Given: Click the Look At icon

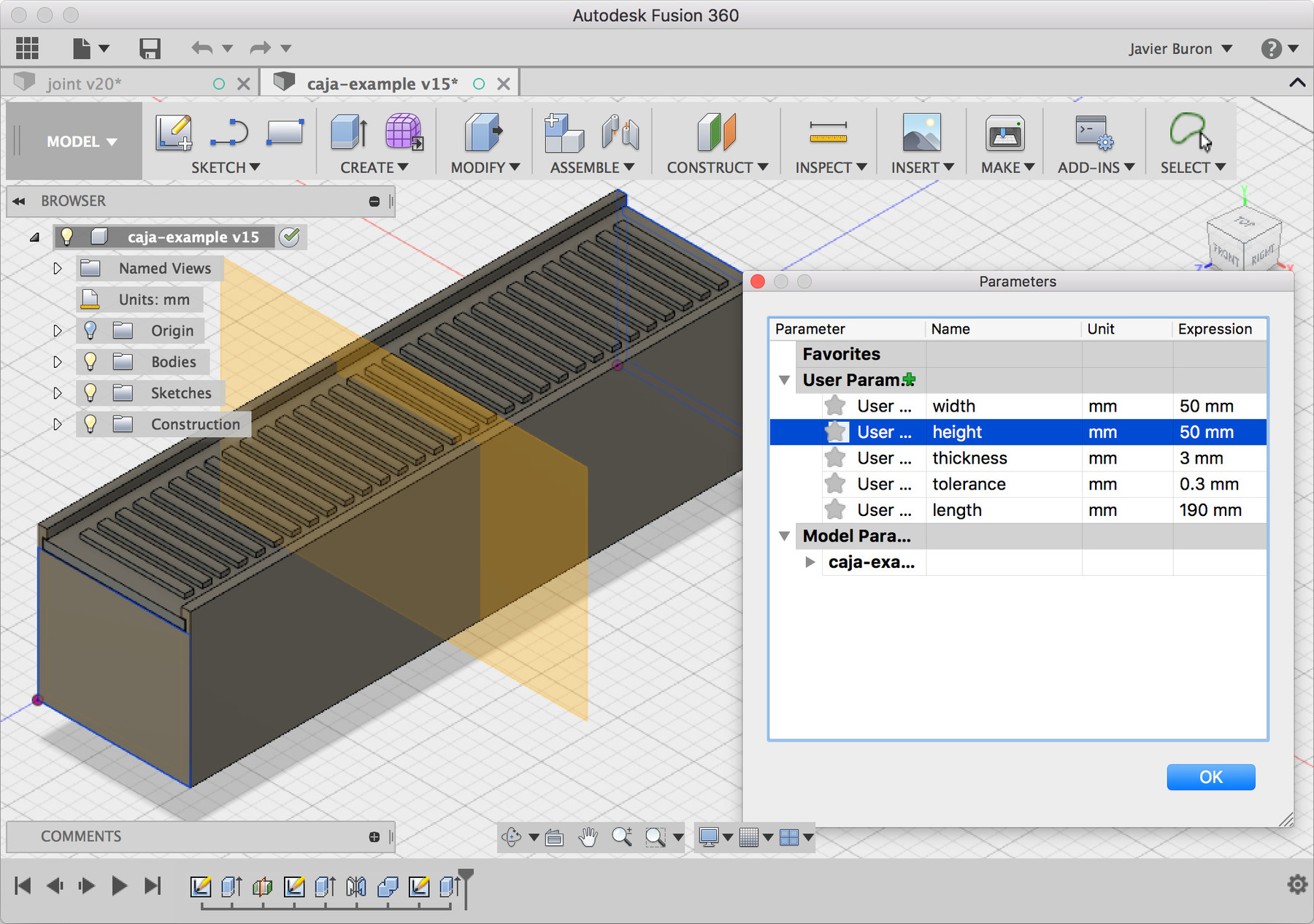Looking at the screenshot, I should click(x=554, y=838).
